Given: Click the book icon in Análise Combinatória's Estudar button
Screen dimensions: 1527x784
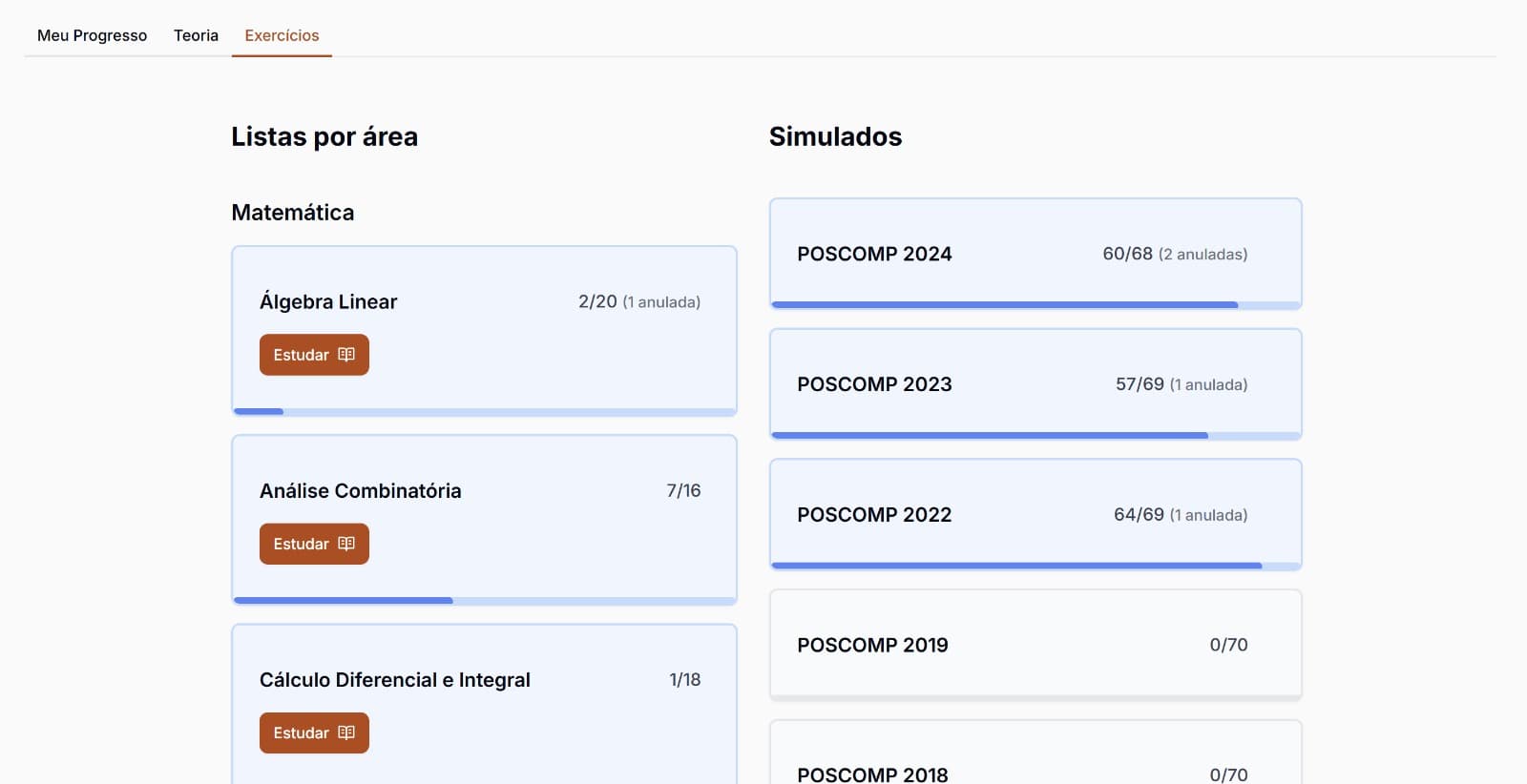Looking at the screenshot, I should (346, 544).
